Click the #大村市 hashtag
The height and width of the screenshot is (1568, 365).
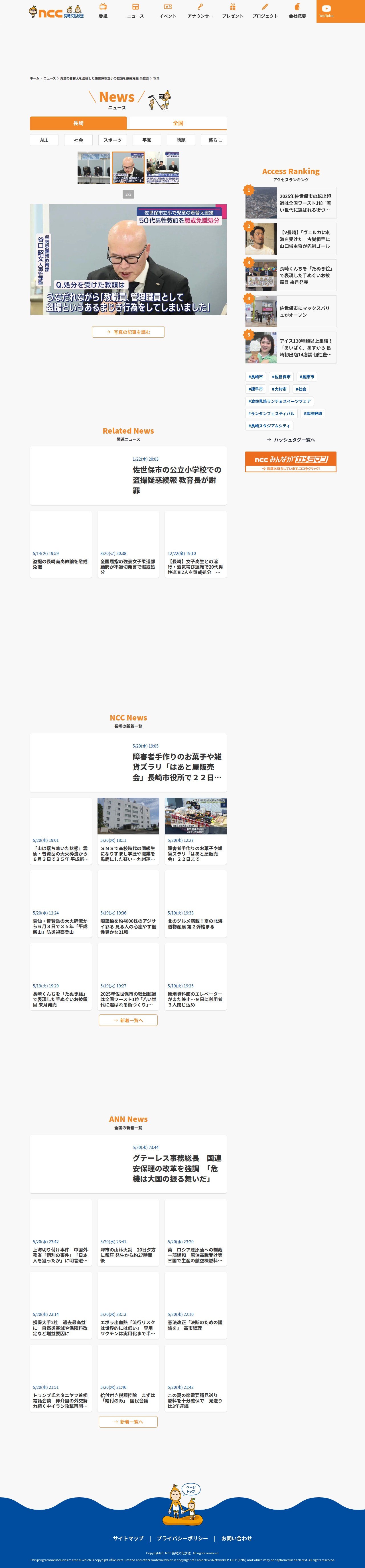point(279,389)
